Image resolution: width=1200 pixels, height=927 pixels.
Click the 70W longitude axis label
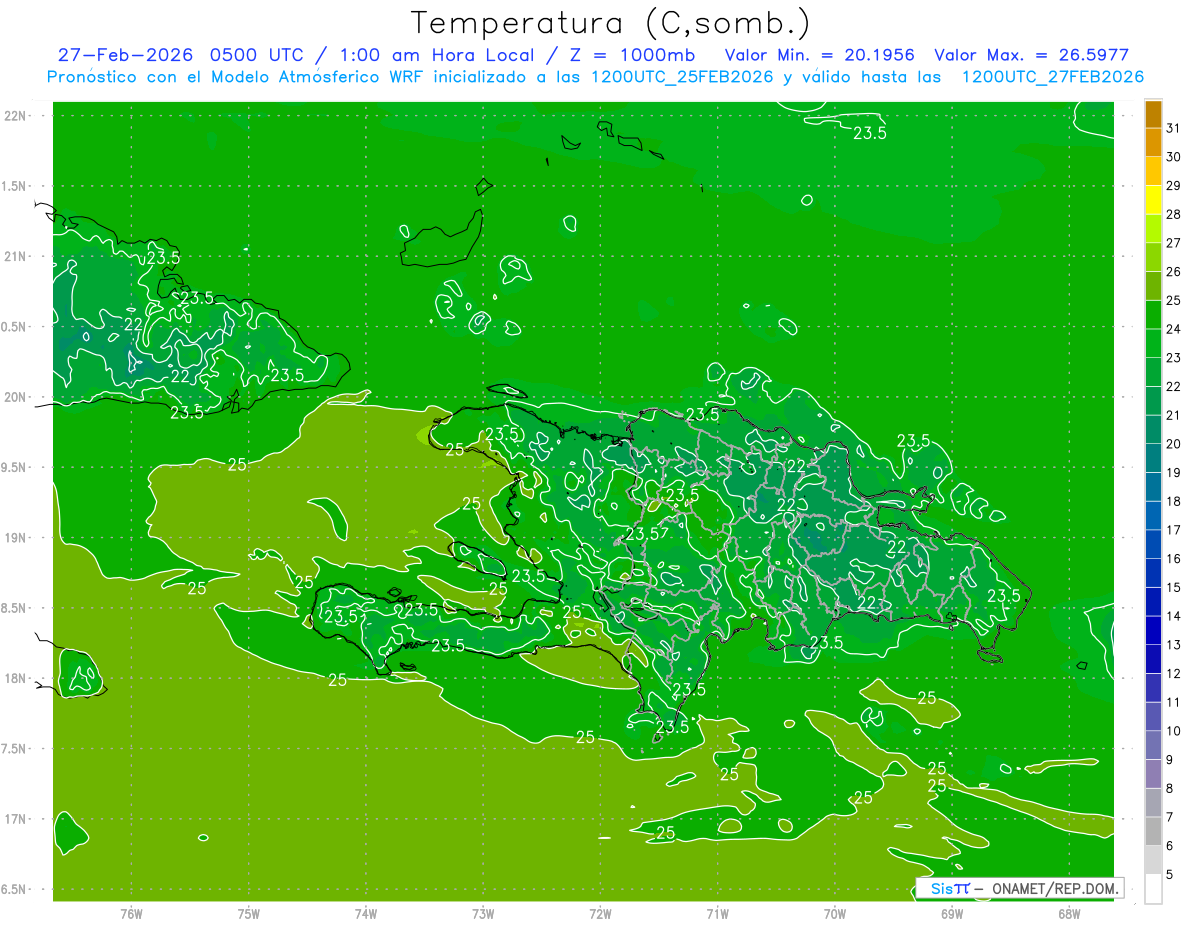pyautogui.click(x=835, y=914)
